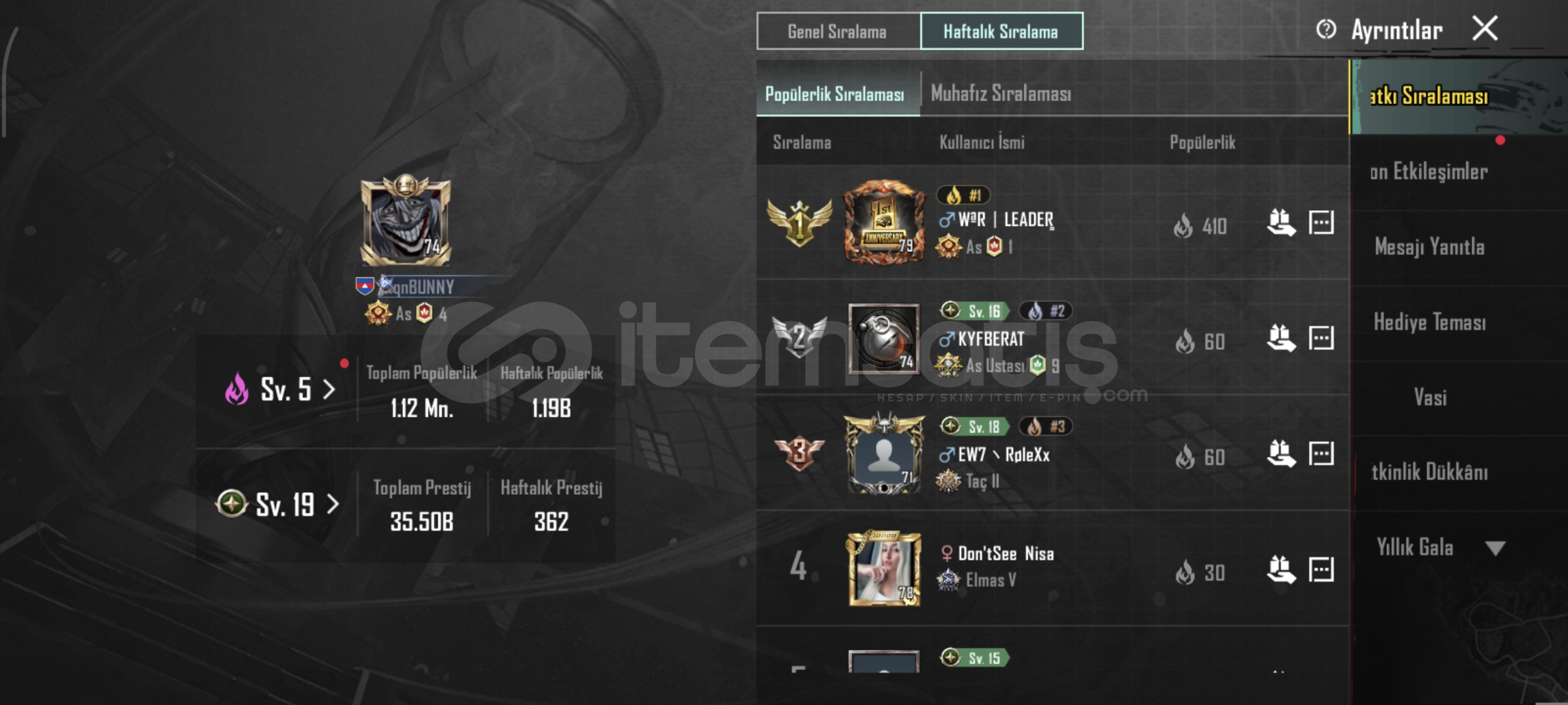Open KYFBERAT's grenade avatar thumbnail

pyautogui.click(x=884, y=339)
